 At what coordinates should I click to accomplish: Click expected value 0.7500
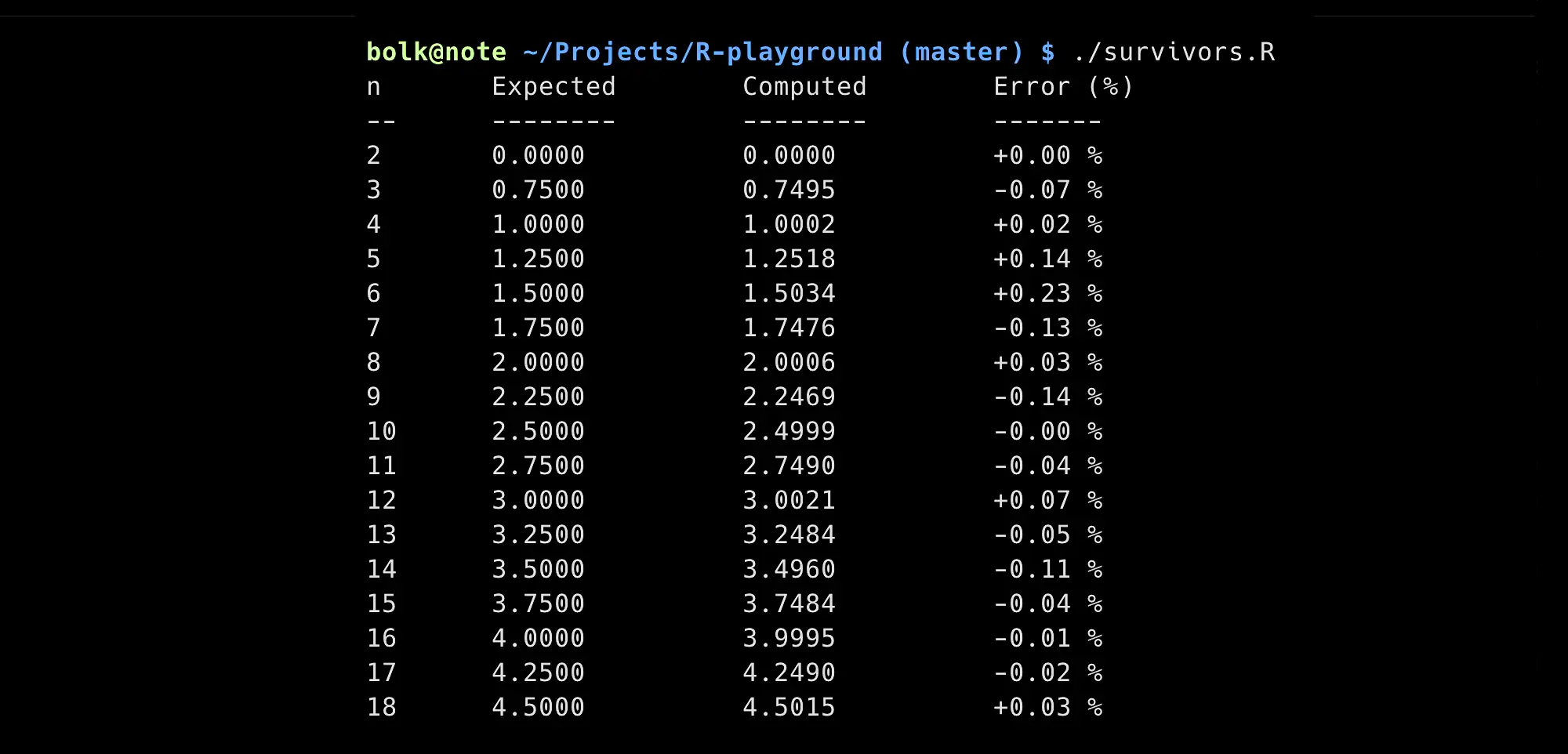pyautogui.click(x=538, y=190)
